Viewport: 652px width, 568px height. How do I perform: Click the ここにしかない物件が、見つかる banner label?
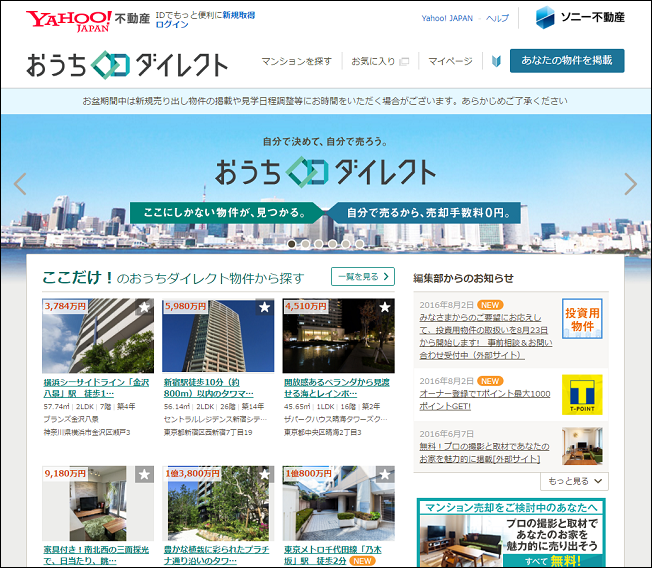click(x=227, y=213)
